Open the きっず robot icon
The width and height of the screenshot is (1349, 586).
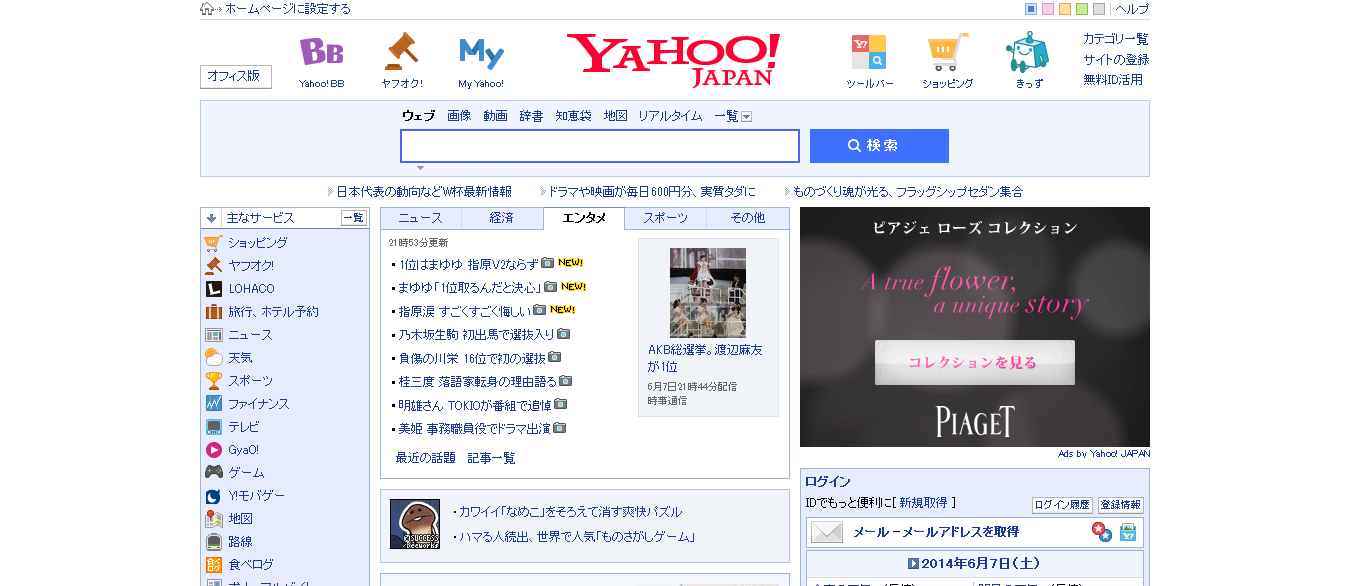[x=1028, y=52]
